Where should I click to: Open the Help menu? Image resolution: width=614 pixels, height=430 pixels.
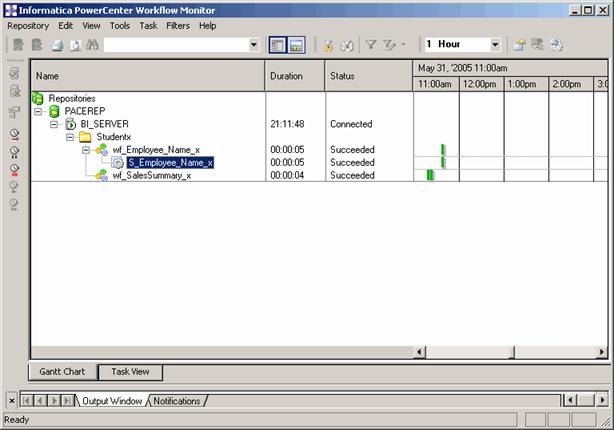coord(208,26)
